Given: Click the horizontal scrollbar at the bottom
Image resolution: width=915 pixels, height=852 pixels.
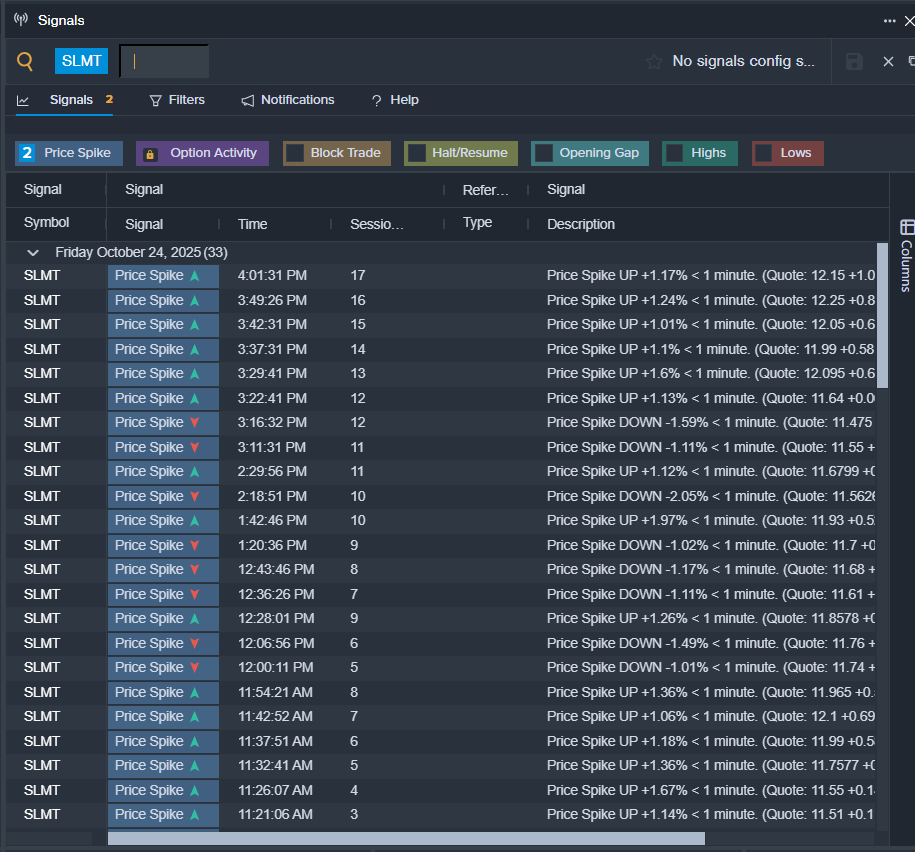Looking at the screenshot, I should tap(405, 839).
